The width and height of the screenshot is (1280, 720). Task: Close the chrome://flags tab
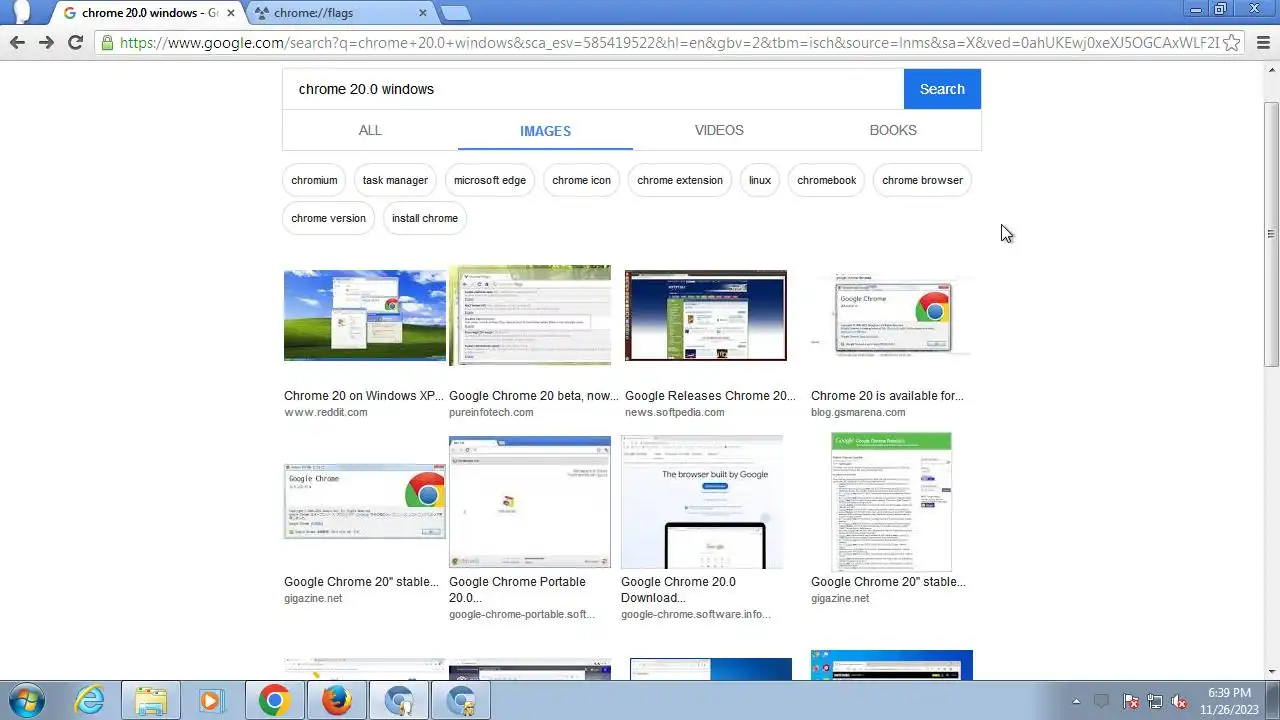(423, 13)
